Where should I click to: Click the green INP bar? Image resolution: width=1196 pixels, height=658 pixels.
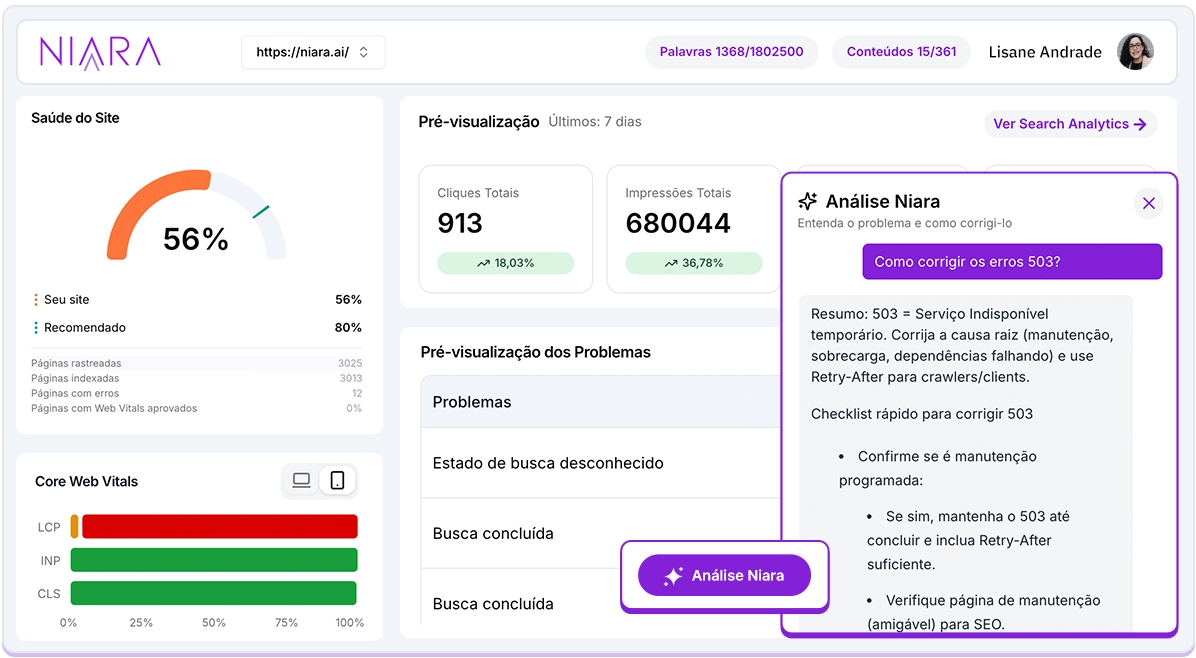(x=213, y=560)
